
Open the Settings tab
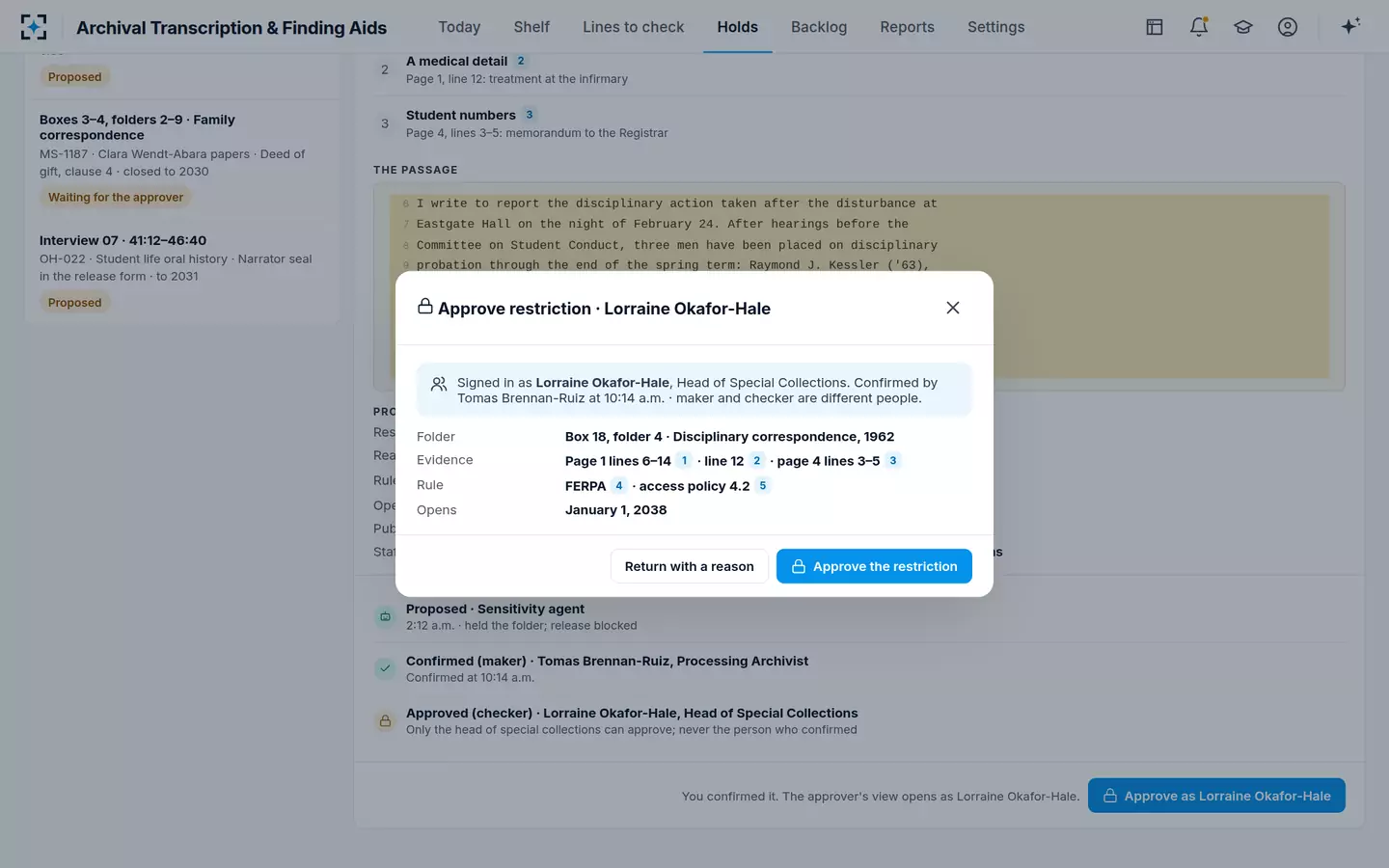[996, 27]
